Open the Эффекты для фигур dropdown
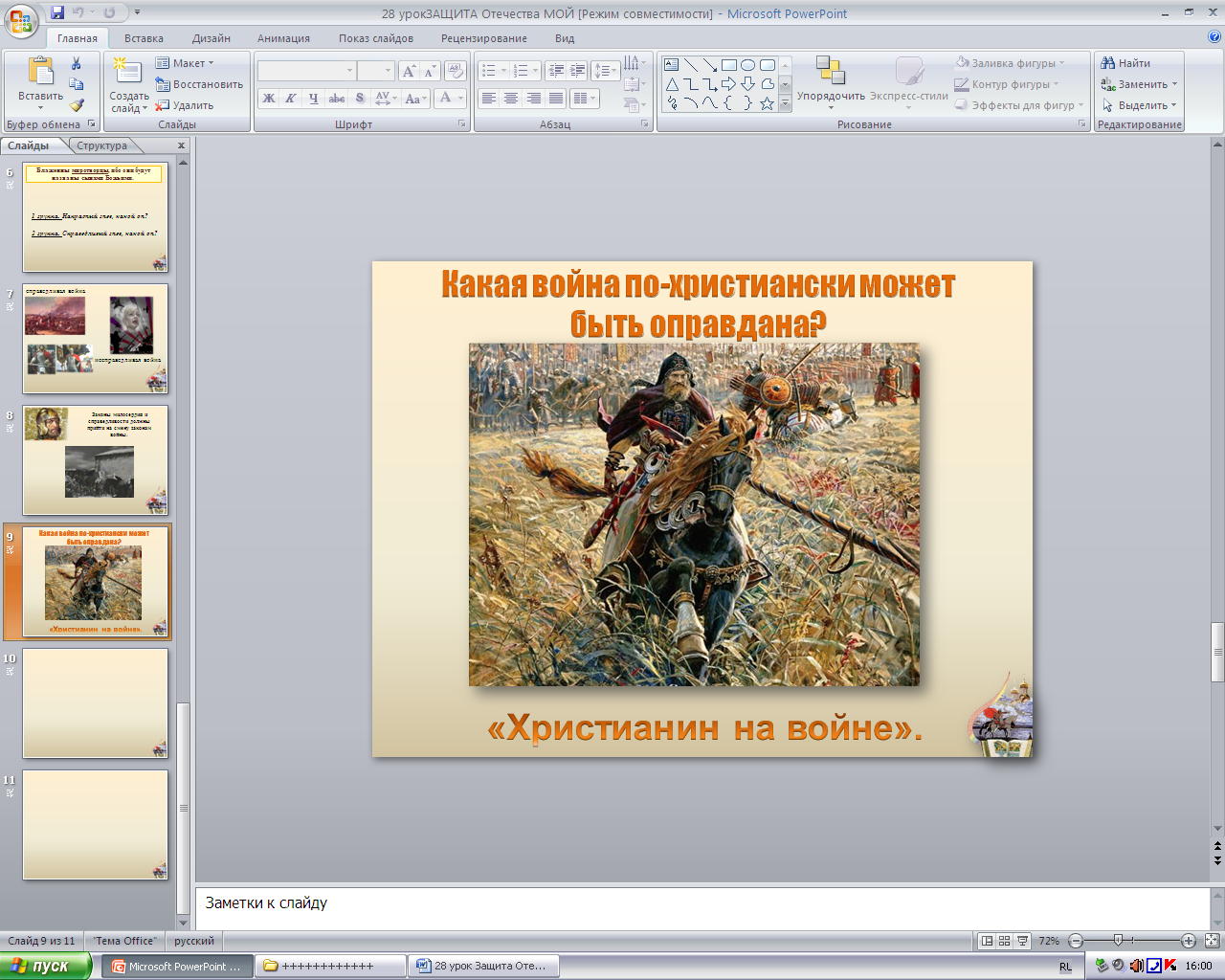 tap(1020, 105)
